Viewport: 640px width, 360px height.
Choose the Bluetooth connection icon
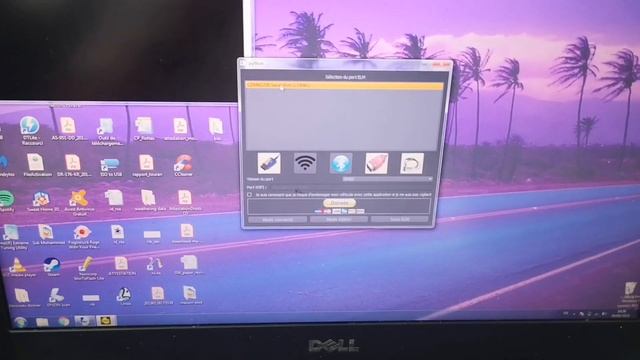pos(341,163)
